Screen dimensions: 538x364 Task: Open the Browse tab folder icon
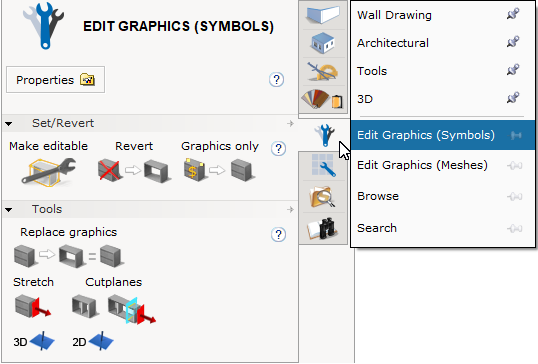click(323, 197)
